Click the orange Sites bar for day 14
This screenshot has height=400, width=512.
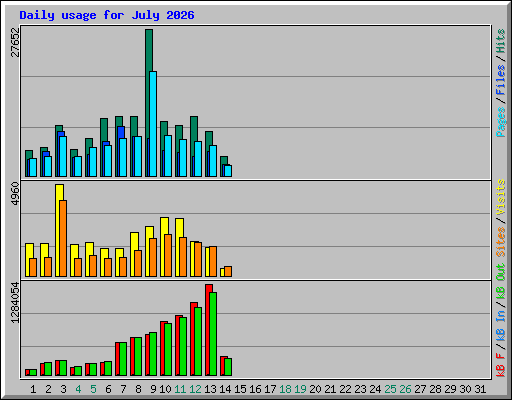(228, 271)
